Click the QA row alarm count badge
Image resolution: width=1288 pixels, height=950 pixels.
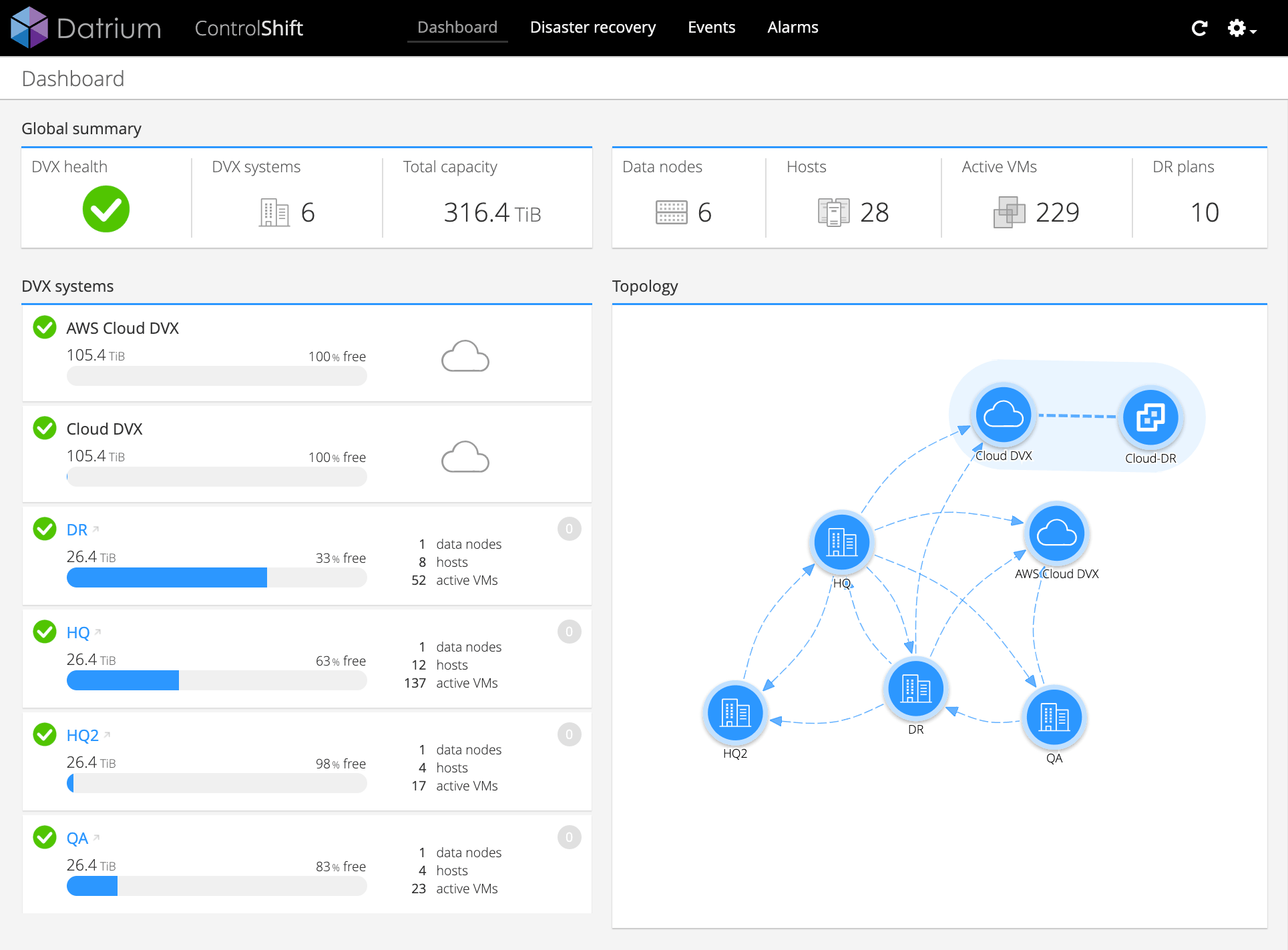[569, 837]
